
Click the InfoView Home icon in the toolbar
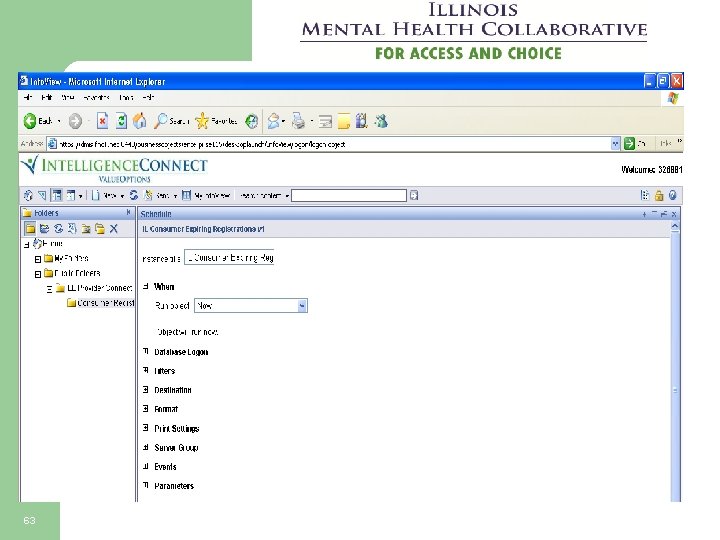coord(28,196)
